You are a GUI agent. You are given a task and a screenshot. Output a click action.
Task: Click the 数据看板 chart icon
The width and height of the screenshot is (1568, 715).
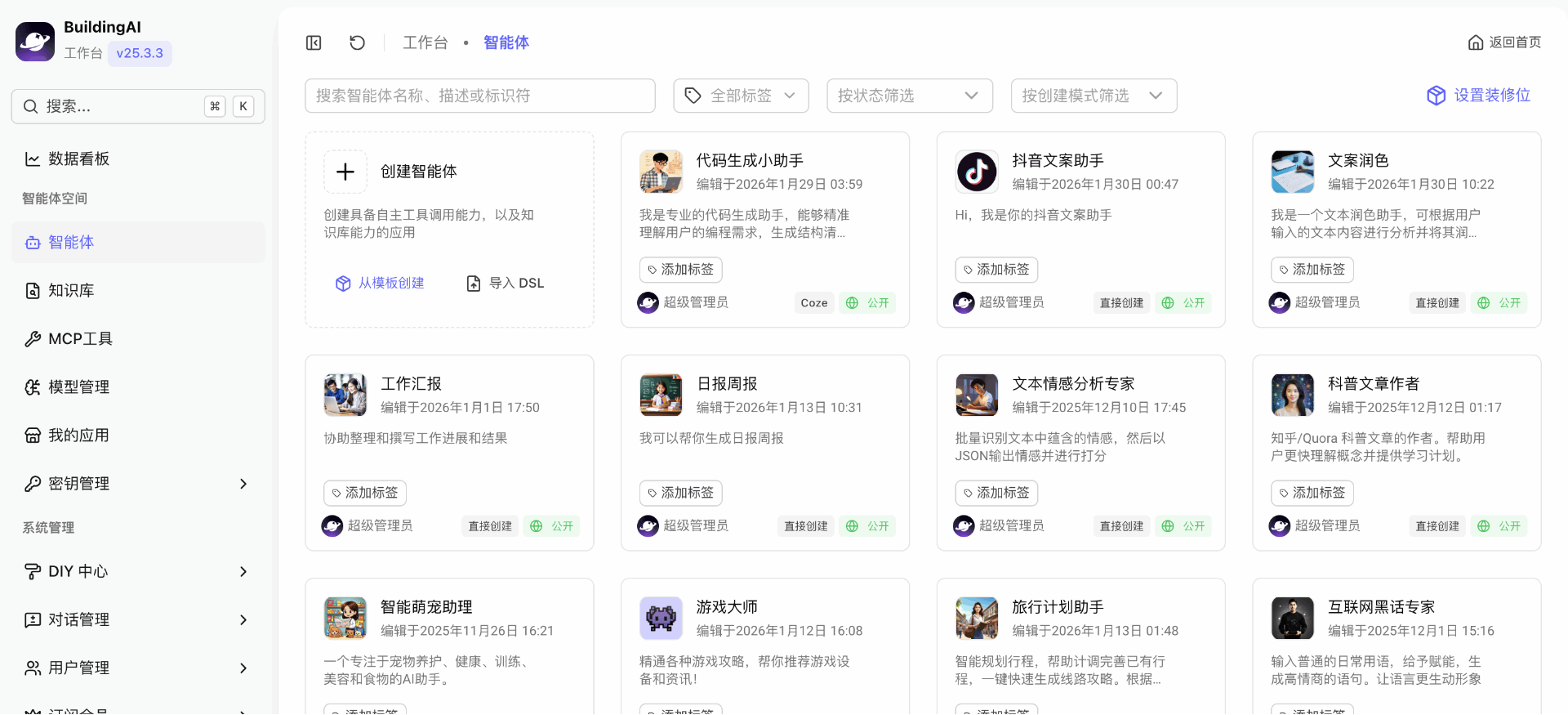pos(33,159)
